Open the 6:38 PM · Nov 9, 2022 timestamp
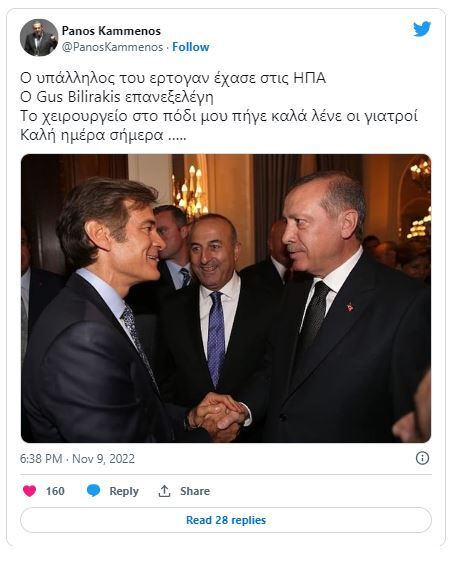Image resolution: width=457 pixels, height=566 pixels. click(x=77, y=459)
